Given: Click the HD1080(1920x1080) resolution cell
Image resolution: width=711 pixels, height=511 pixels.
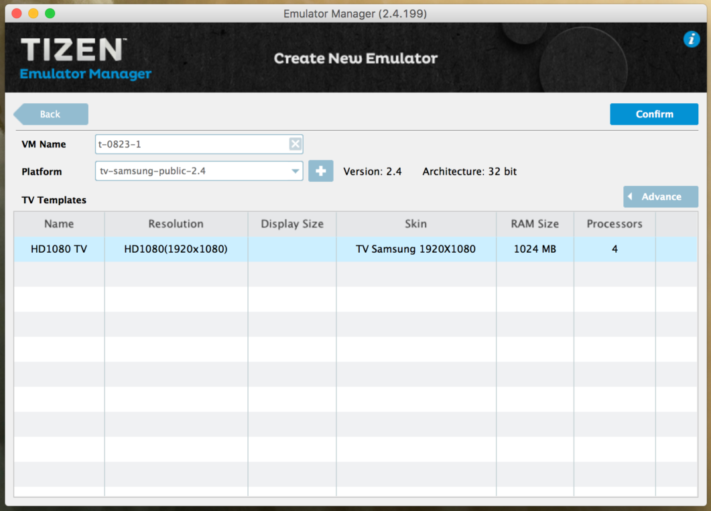Looking at the screenshot, I should [x=176, y=249].
